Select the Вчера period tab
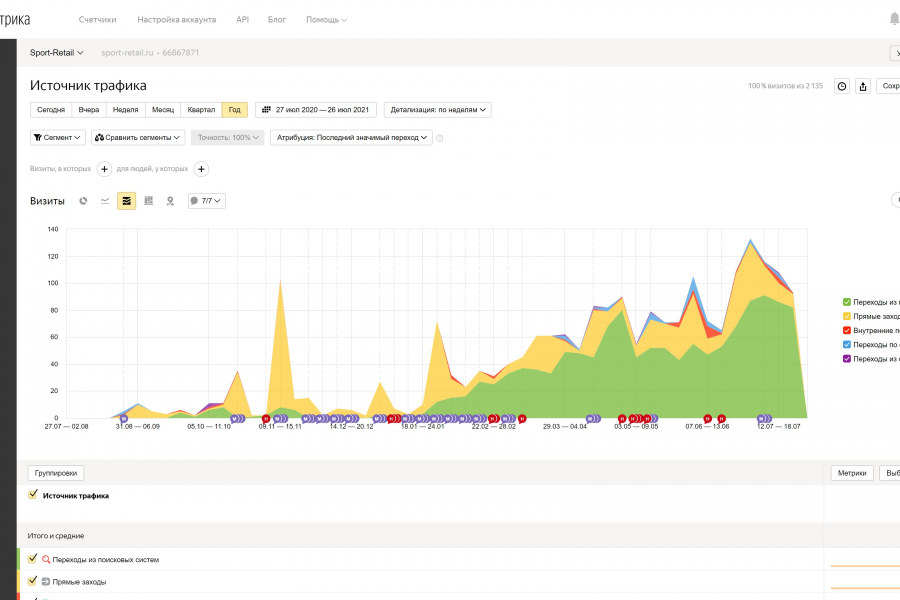The width and height of the screenshot is (900, 600). pyautogui.click(x=89, y=110)
